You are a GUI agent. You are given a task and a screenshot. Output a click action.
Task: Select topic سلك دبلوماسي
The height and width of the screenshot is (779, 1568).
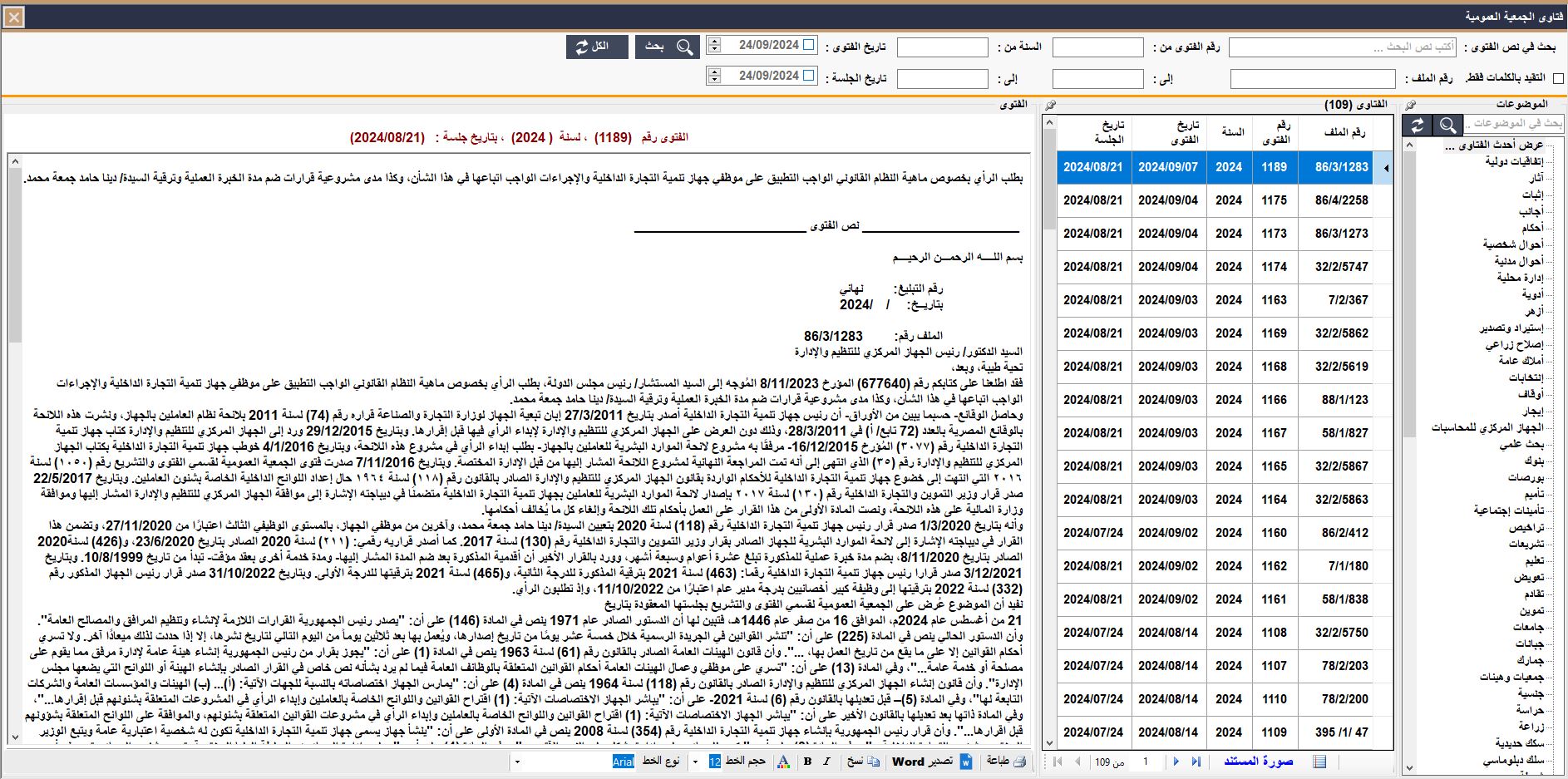1513,760
